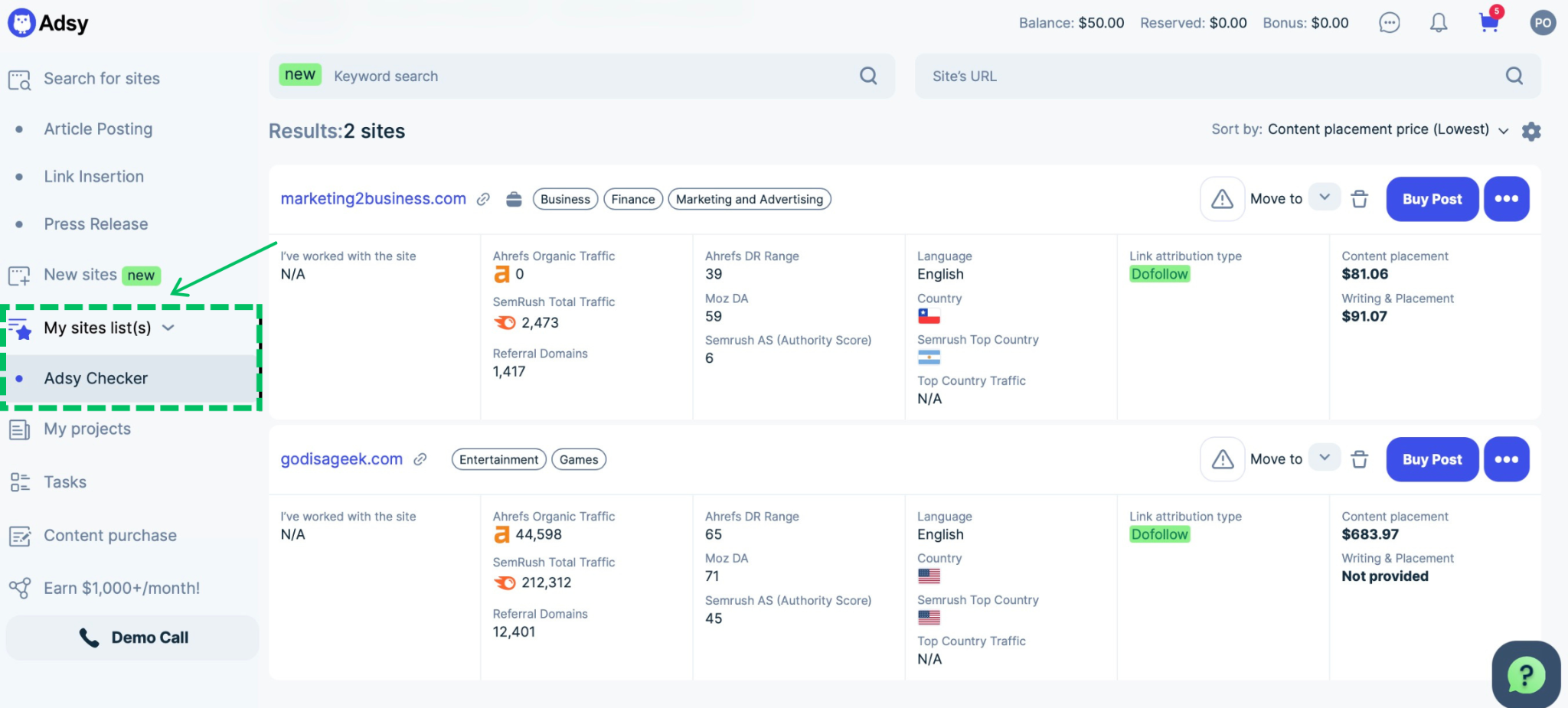
Task: Open results settings gear icon
Action: point(1531,131)
